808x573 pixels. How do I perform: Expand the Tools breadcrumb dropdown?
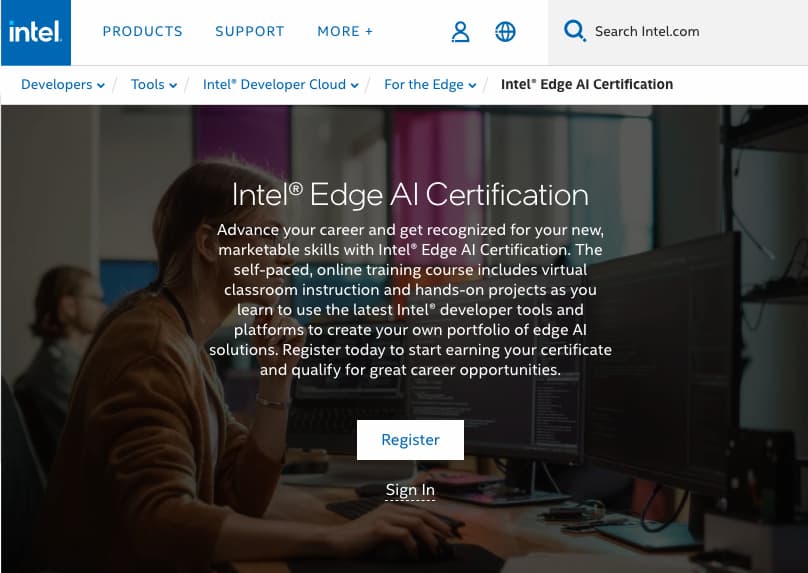click(154, 85)
